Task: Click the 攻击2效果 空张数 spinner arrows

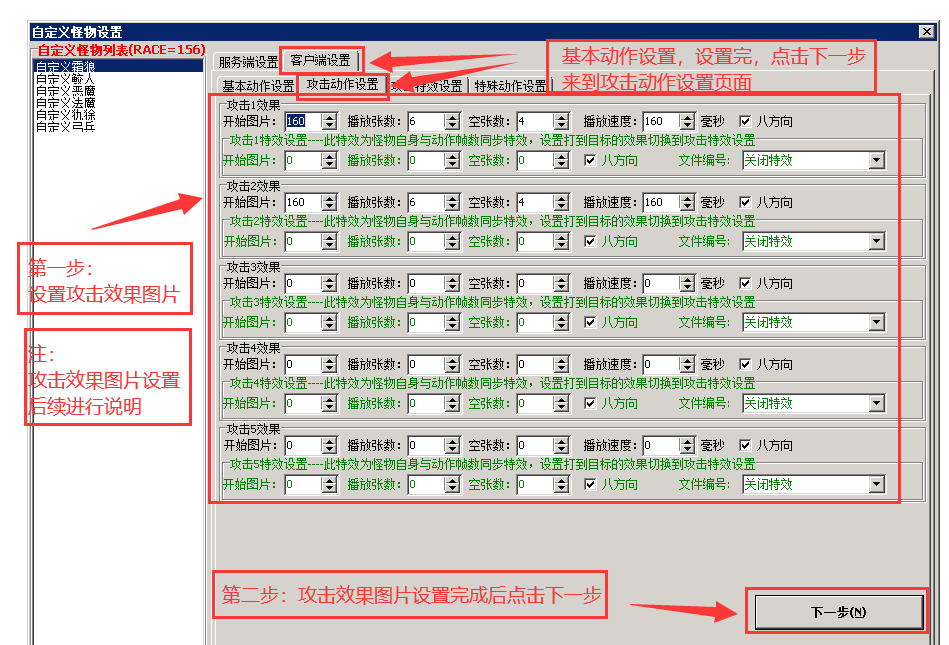Action: pyautogui.click(x=561, y=202)
